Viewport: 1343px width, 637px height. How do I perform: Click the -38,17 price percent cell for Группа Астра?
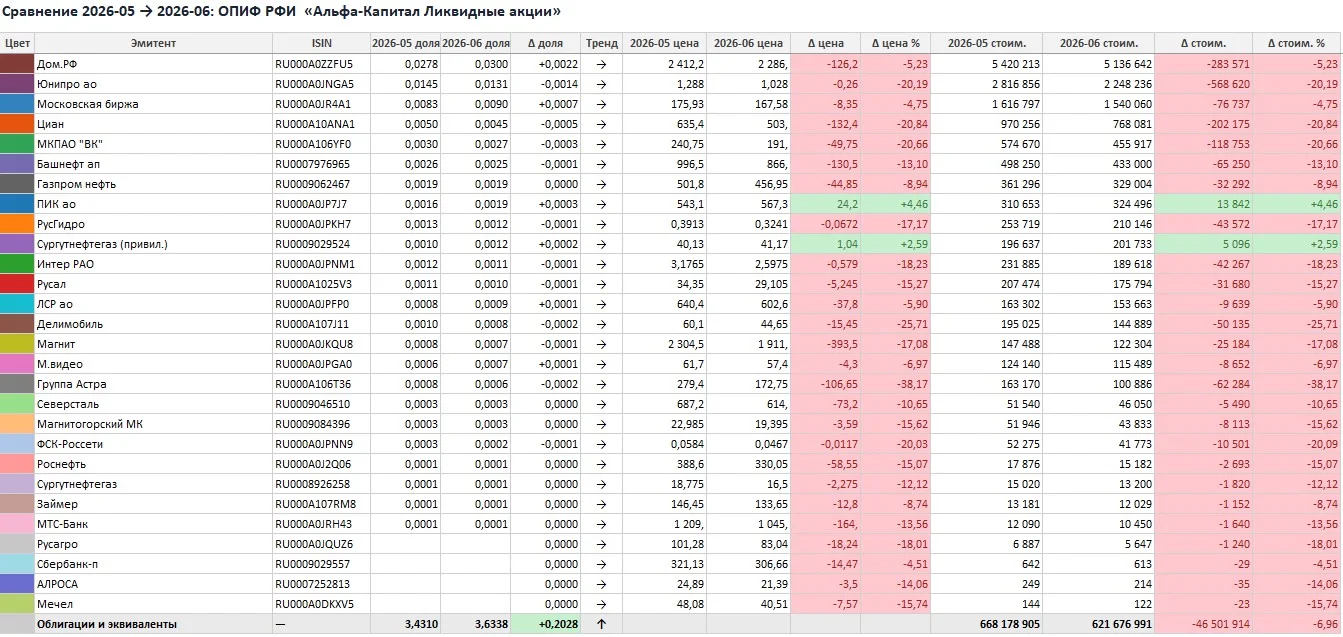pos(895,384)
